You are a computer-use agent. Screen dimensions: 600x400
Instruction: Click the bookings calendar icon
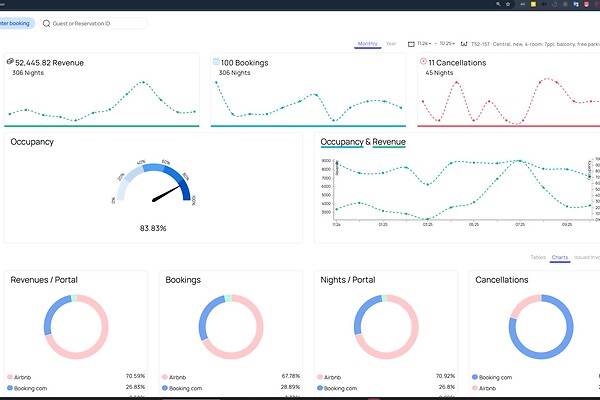pyautogui.click(x=215, y=61)
